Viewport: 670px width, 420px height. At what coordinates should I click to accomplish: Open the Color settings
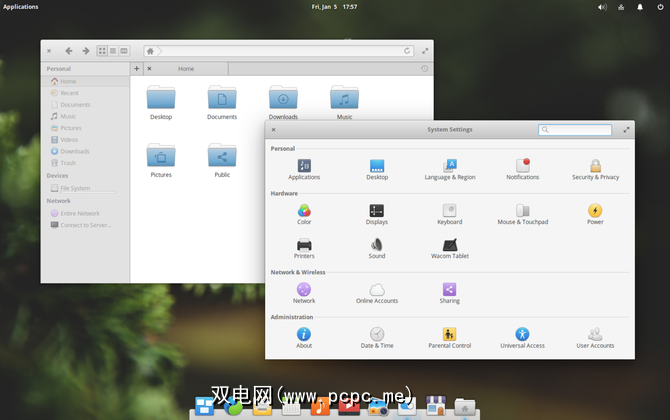[304, 212]
